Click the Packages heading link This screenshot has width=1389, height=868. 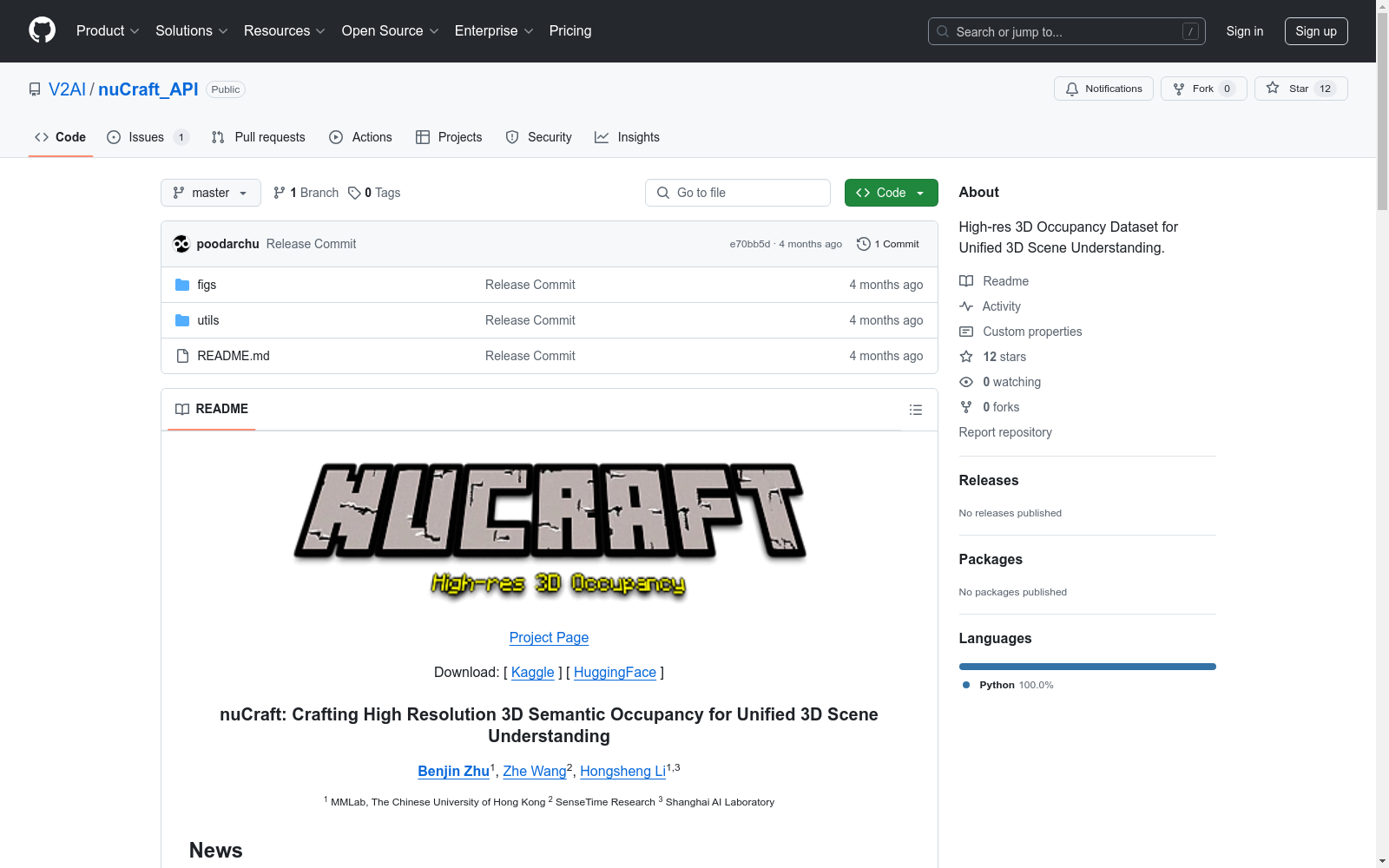991,560
